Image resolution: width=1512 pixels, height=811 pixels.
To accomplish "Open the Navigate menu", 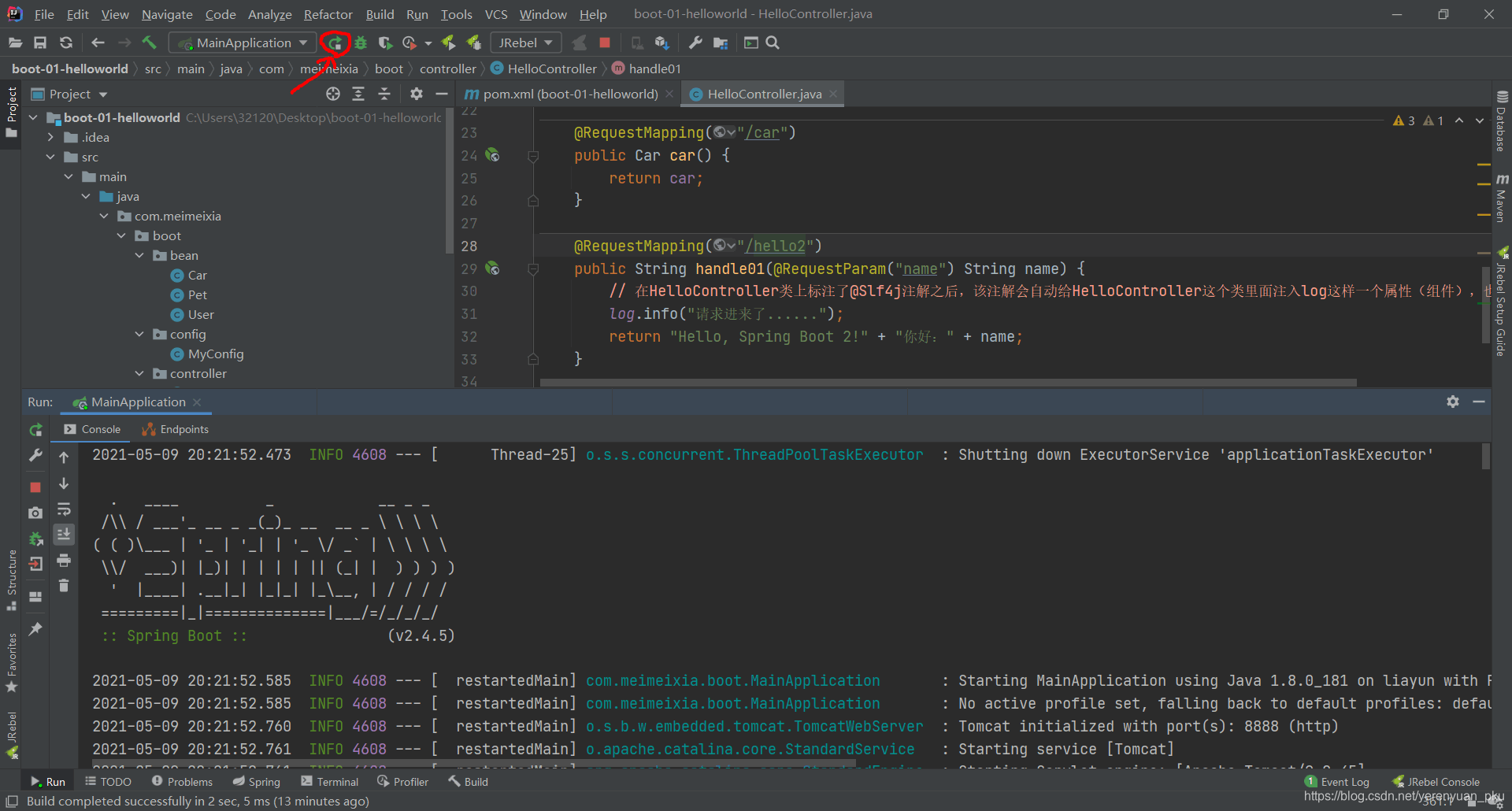I will pos(167,14).
